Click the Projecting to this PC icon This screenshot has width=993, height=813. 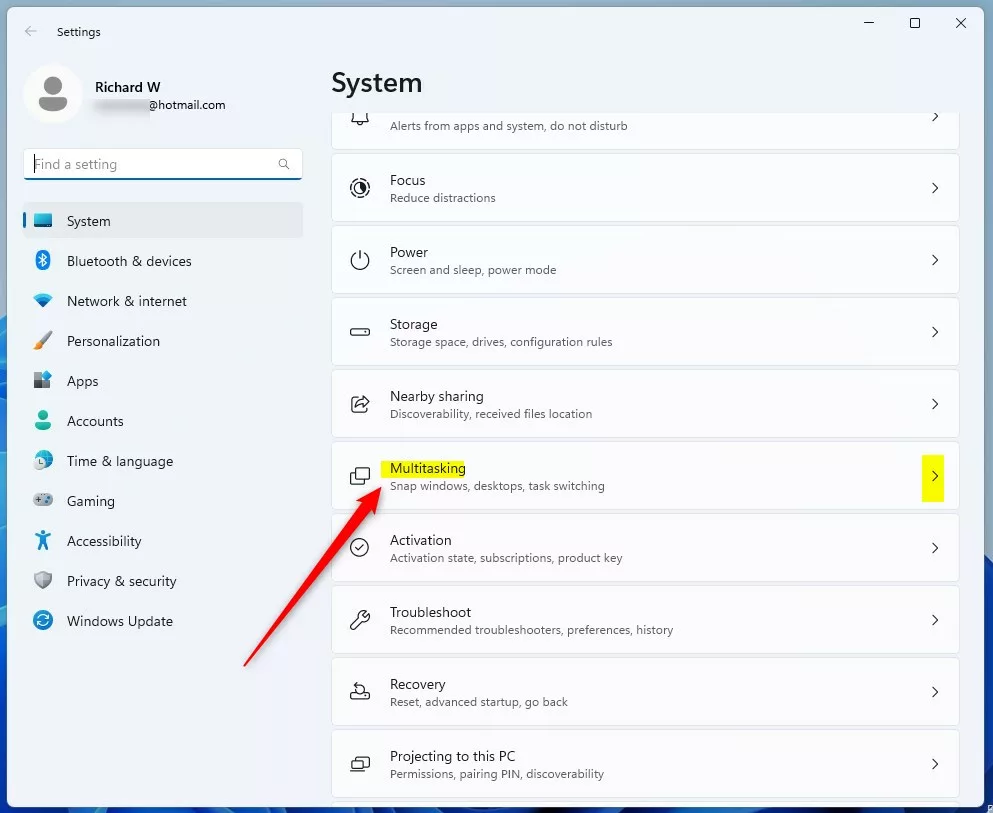point(360,764)
